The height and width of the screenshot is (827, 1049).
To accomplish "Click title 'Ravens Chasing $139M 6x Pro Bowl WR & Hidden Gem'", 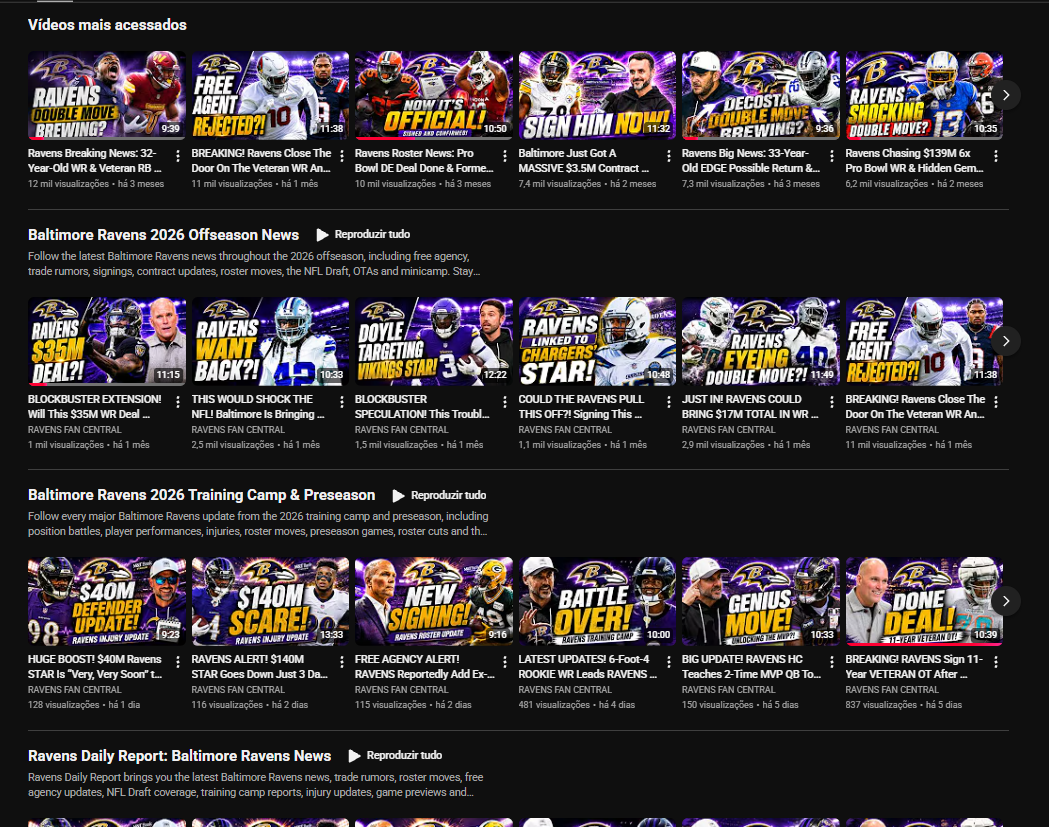I will (914, 161).
